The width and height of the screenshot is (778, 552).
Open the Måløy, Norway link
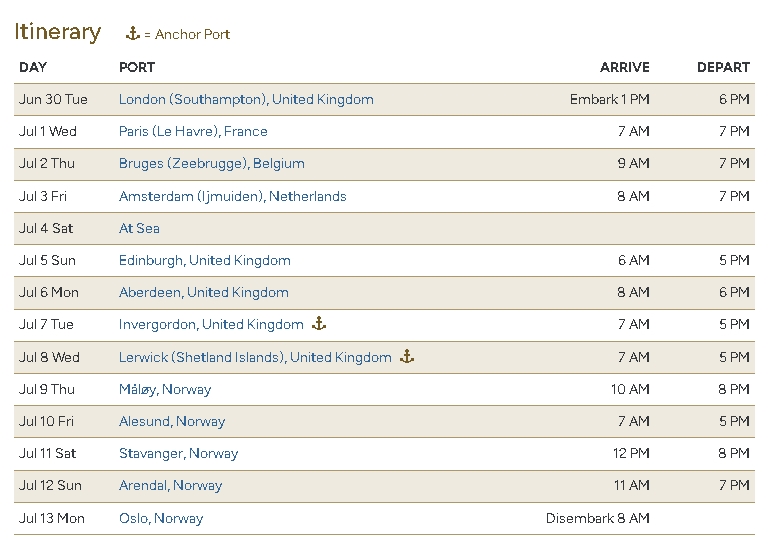(165, 389)
